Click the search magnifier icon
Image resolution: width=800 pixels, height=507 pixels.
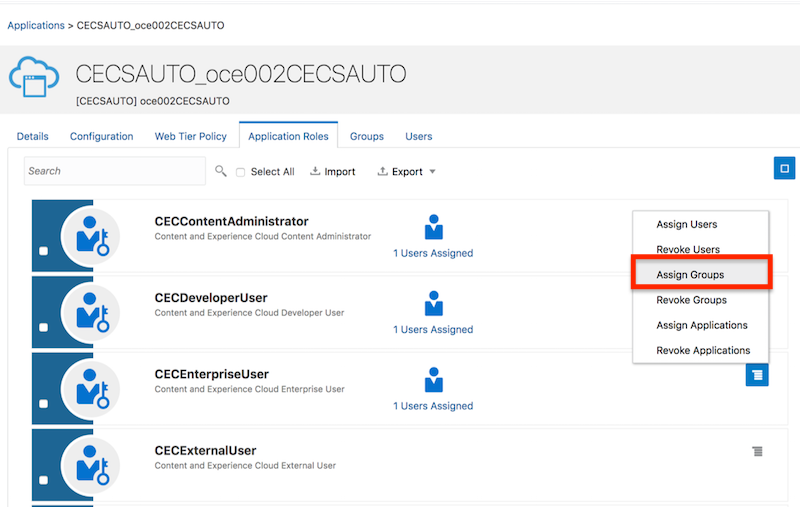coord(221,172)
